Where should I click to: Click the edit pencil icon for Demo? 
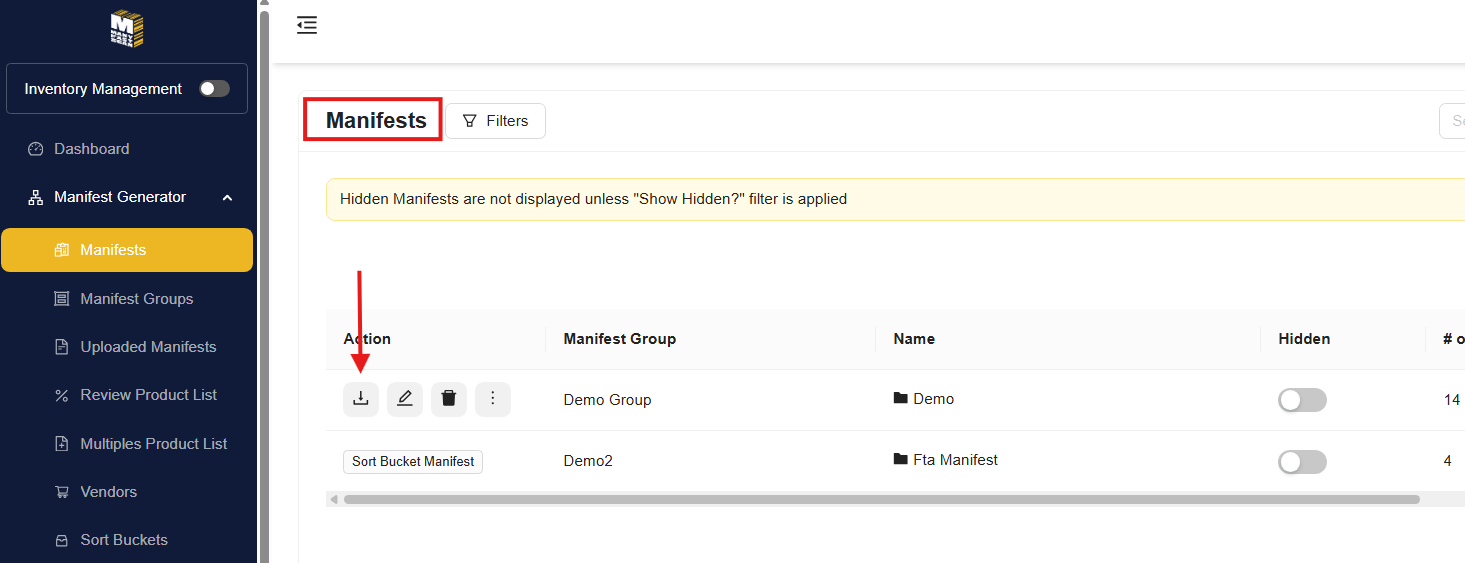[x=405, y=399]
